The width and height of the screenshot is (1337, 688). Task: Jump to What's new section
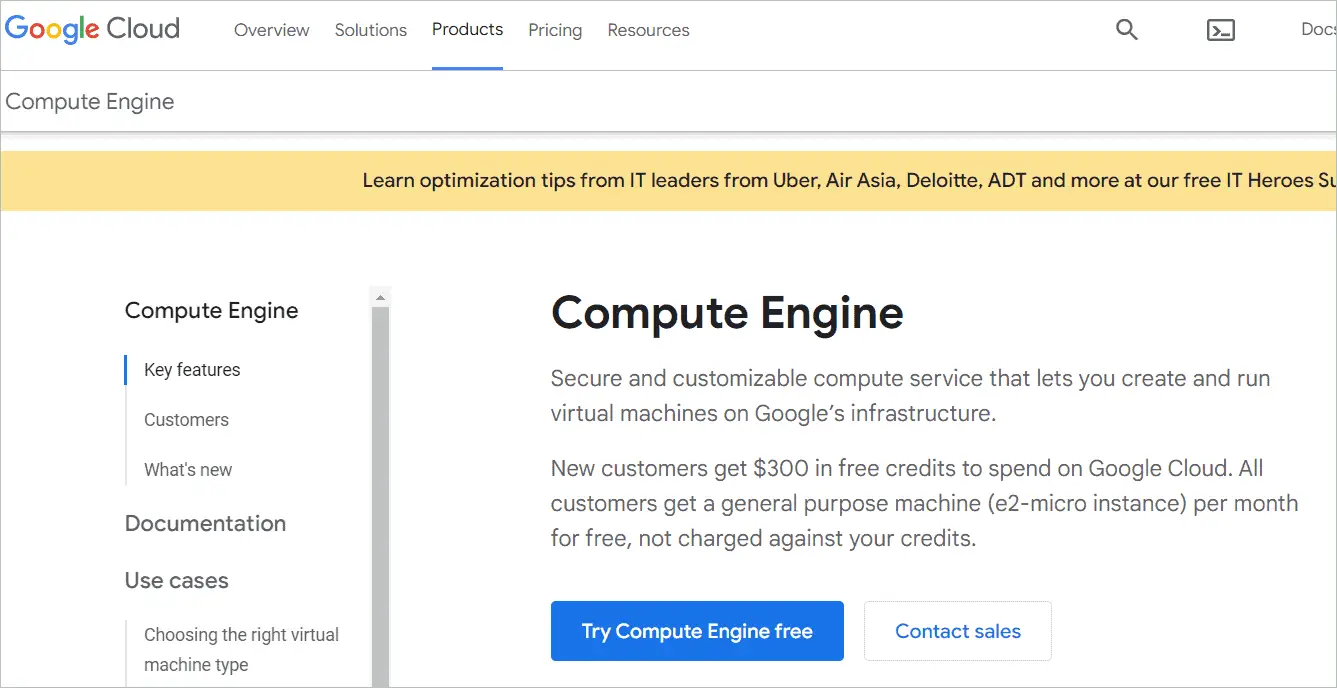pyautogui.click(x=188, y=470)
